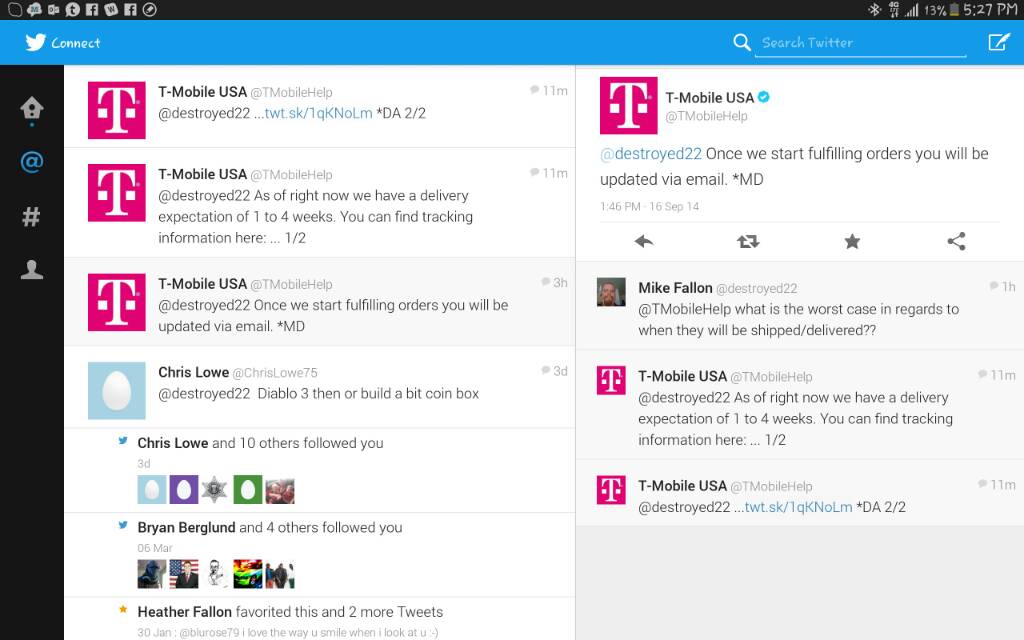Open the 'Once we start fulfilling orders' list tweet

pos(319,302)
